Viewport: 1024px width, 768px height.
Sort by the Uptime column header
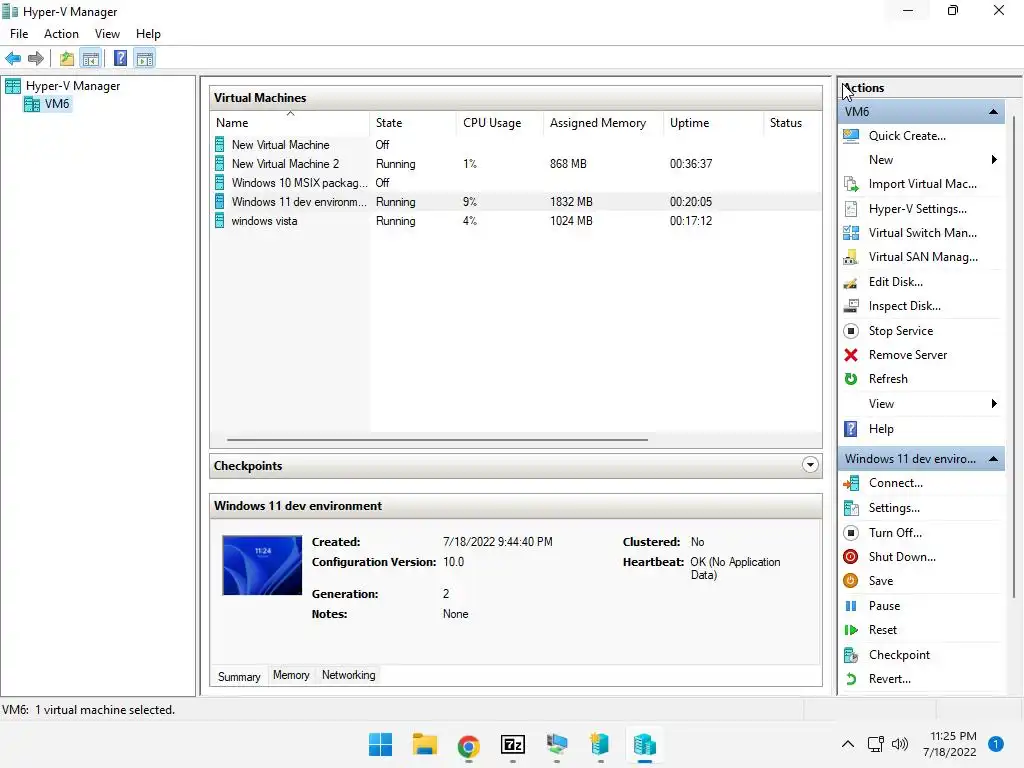tap(713, 123)
